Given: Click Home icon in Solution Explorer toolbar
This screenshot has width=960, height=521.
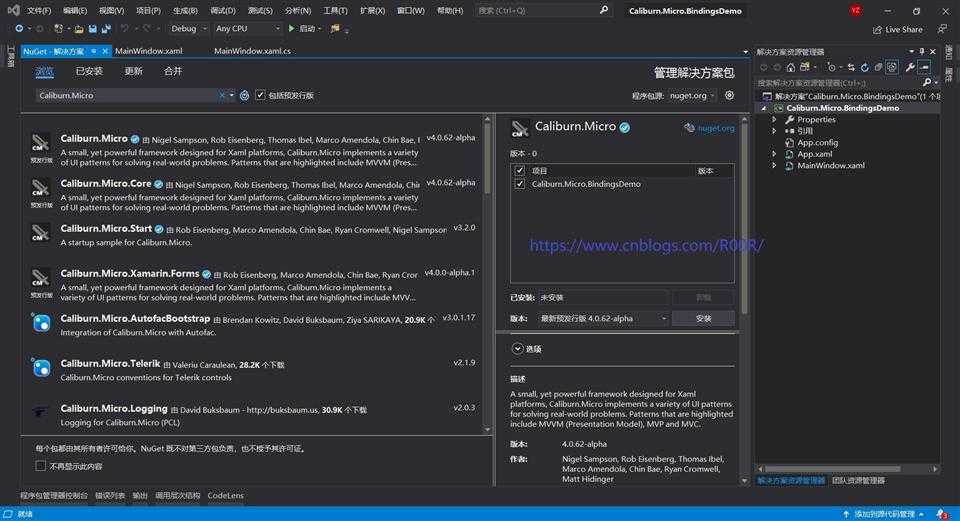Looking at the screenshot, I should pyautogui.click(x=791, y=67).
